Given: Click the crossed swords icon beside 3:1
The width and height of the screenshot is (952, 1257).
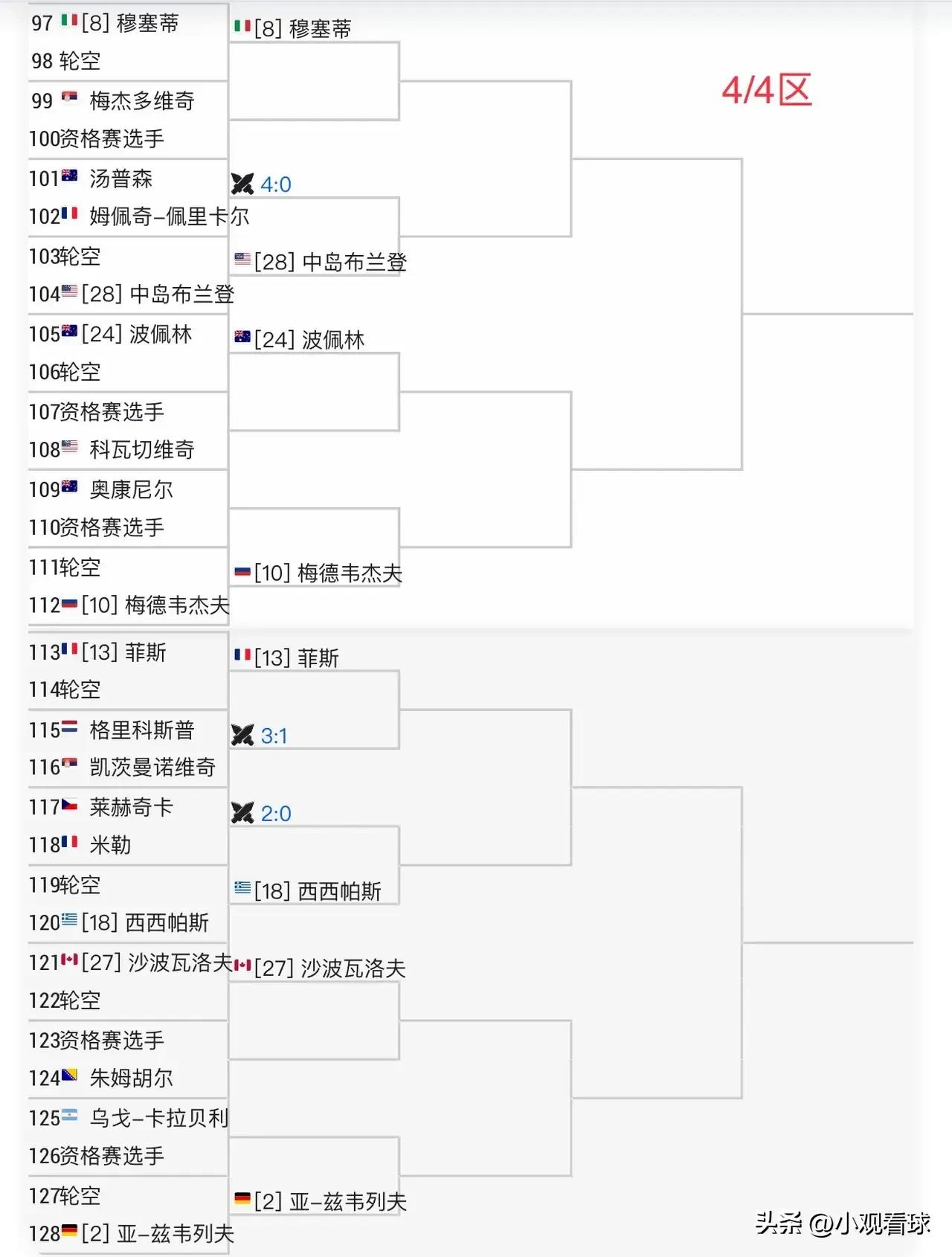Looking at the screenshot, I should click(242, 736).
